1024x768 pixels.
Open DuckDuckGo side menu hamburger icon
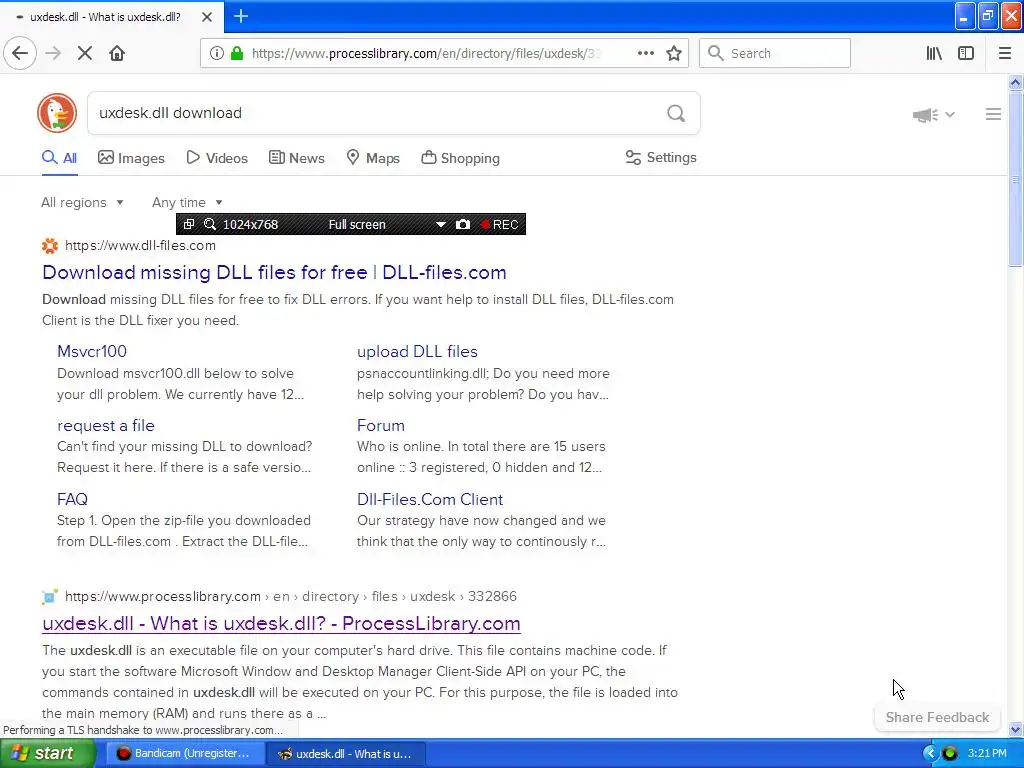pyautogui.click(x=993, y=114)
